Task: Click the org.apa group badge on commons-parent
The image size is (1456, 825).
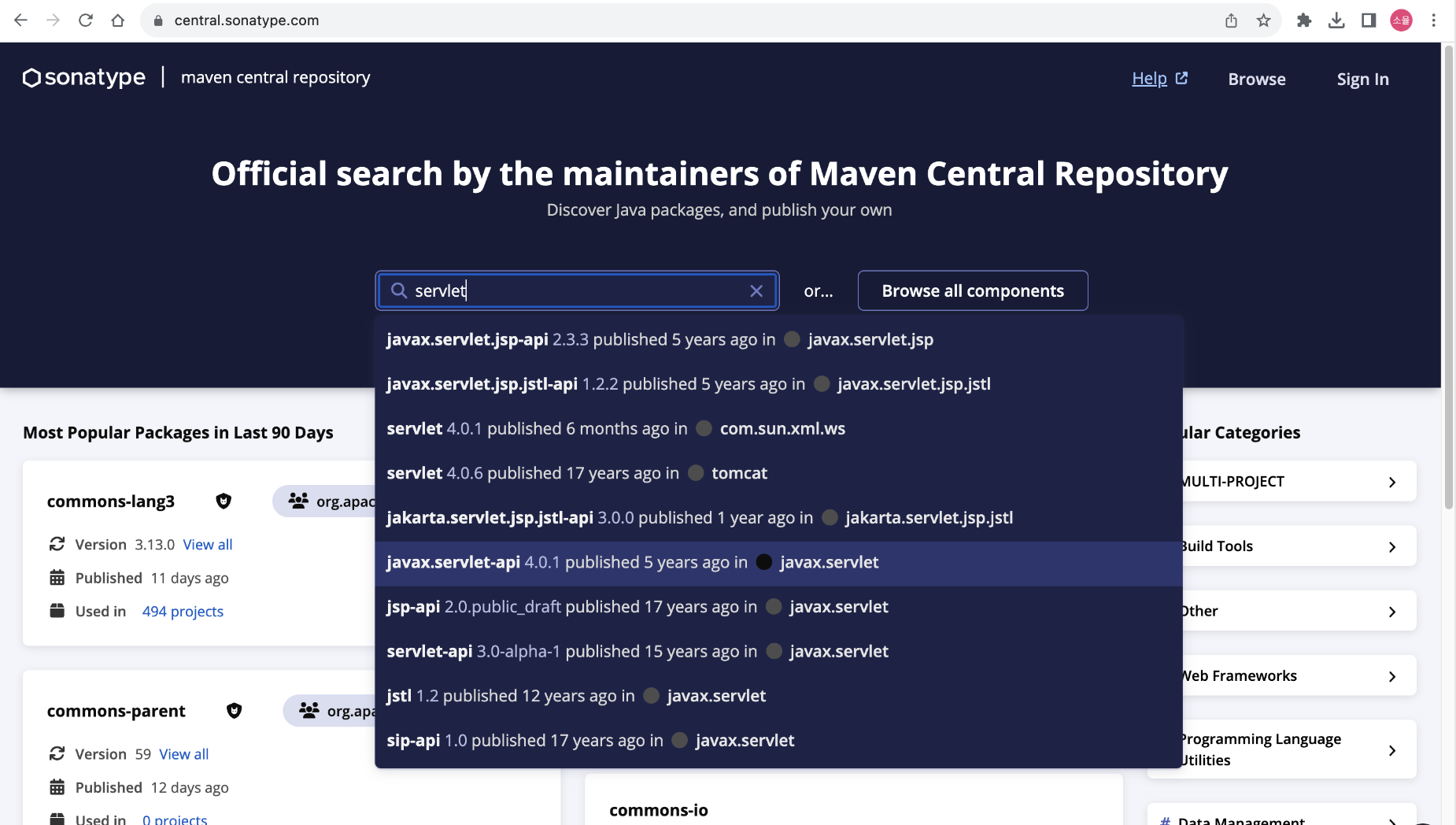Action: 330,711
